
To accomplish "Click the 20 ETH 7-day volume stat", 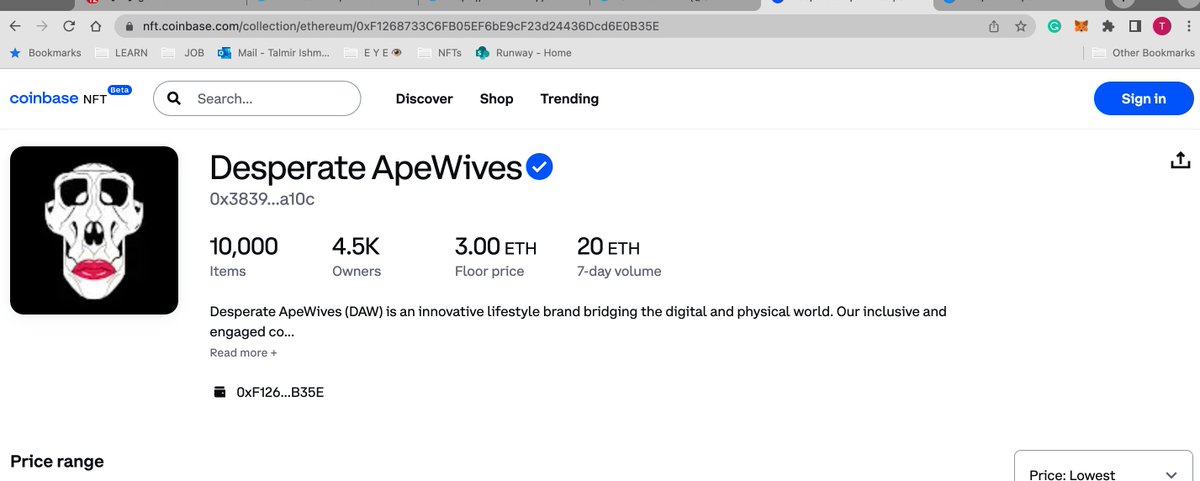I will click(x=619, y=257).
